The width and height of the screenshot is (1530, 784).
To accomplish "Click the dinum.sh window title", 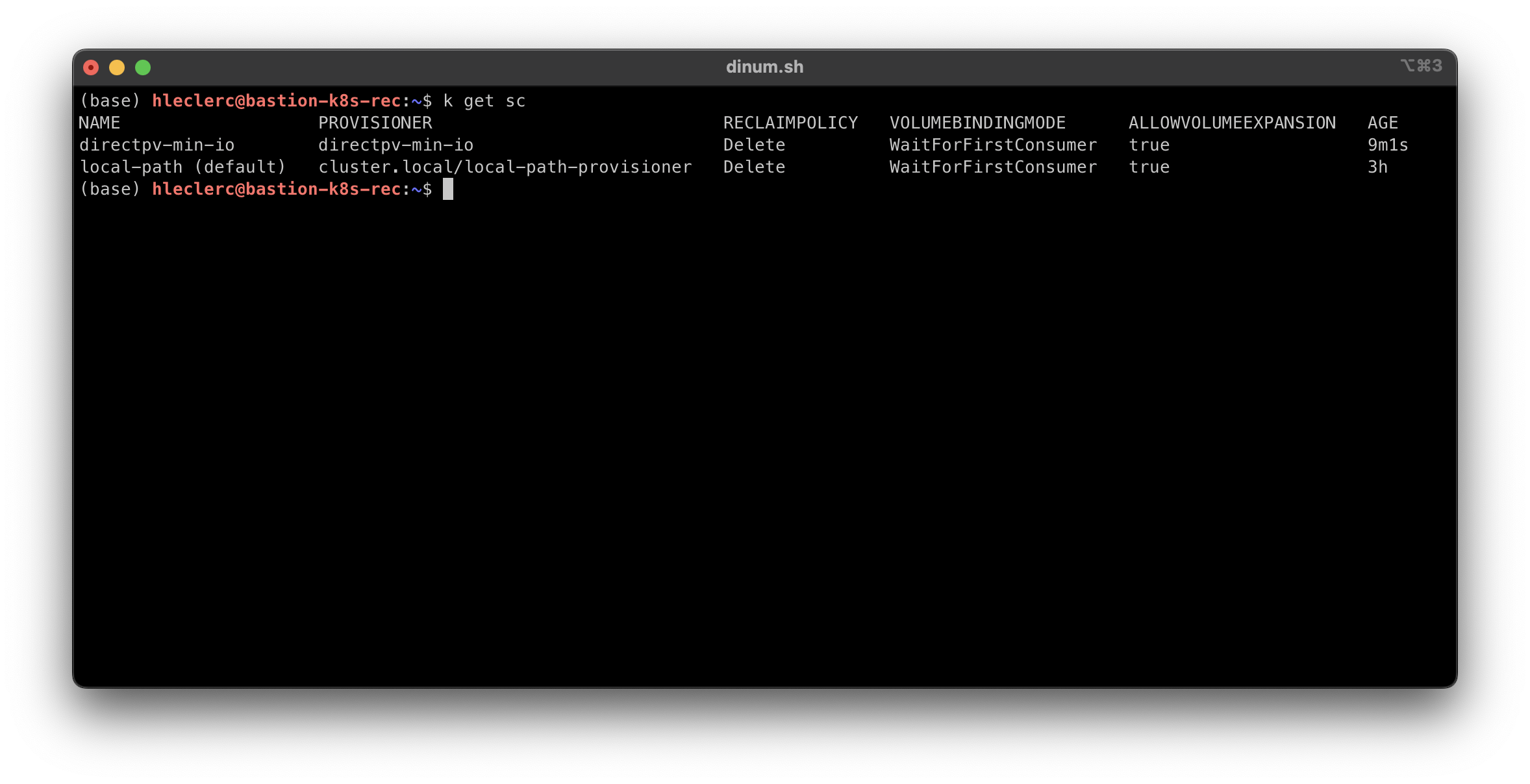I will 764,67.
